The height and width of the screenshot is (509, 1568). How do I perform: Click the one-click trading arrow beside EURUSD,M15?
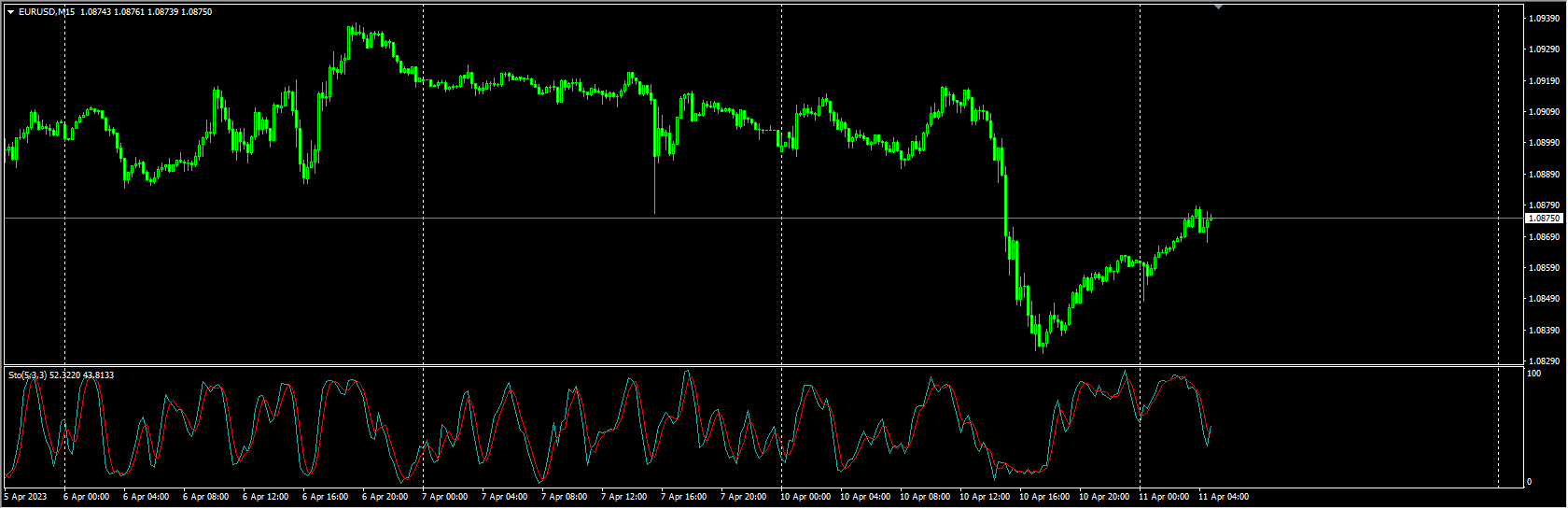point(11,12)
